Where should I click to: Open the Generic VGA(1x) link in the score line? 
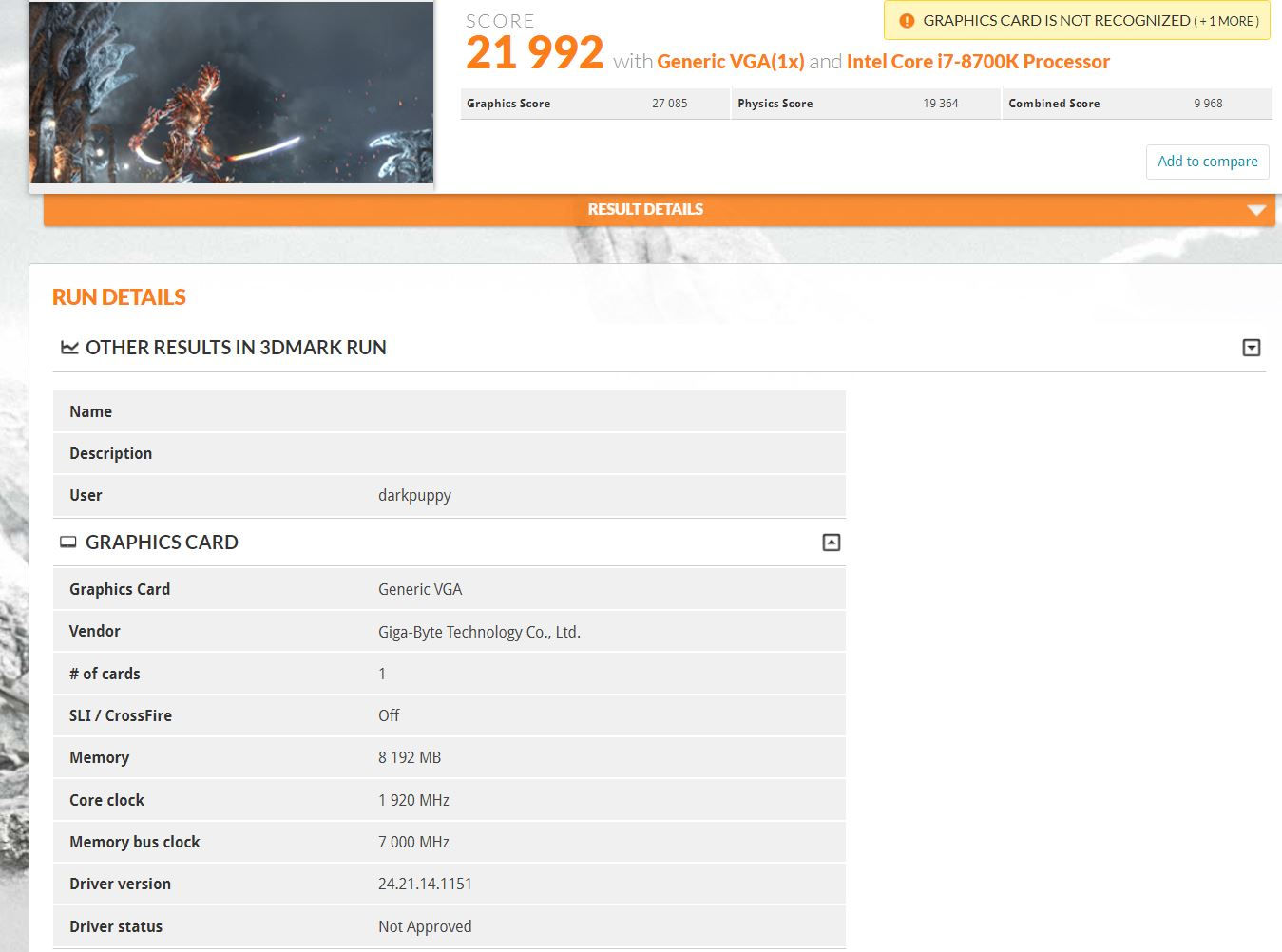click(x=731, y=62)
